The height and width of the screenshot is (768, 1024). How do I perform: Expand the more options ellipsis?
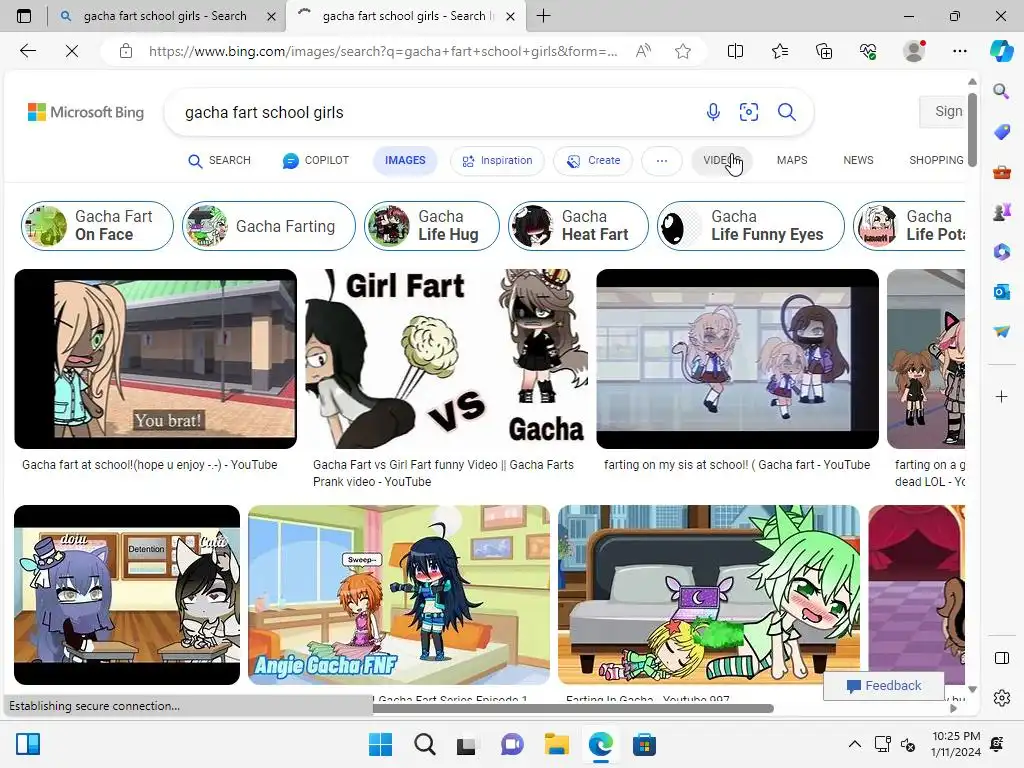click(x=662, y=161)
